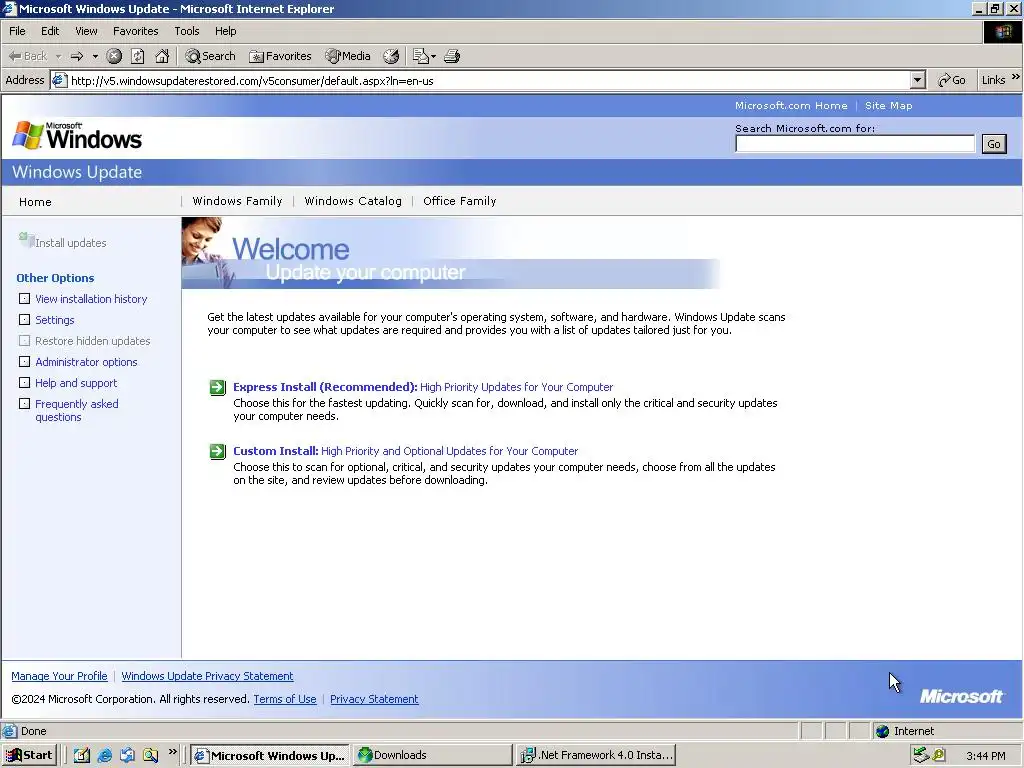Screen dimensions: 1024x768
Task: Click the green arrow beside Express Install
Action: pyautogui.click(x=217, y=387)
